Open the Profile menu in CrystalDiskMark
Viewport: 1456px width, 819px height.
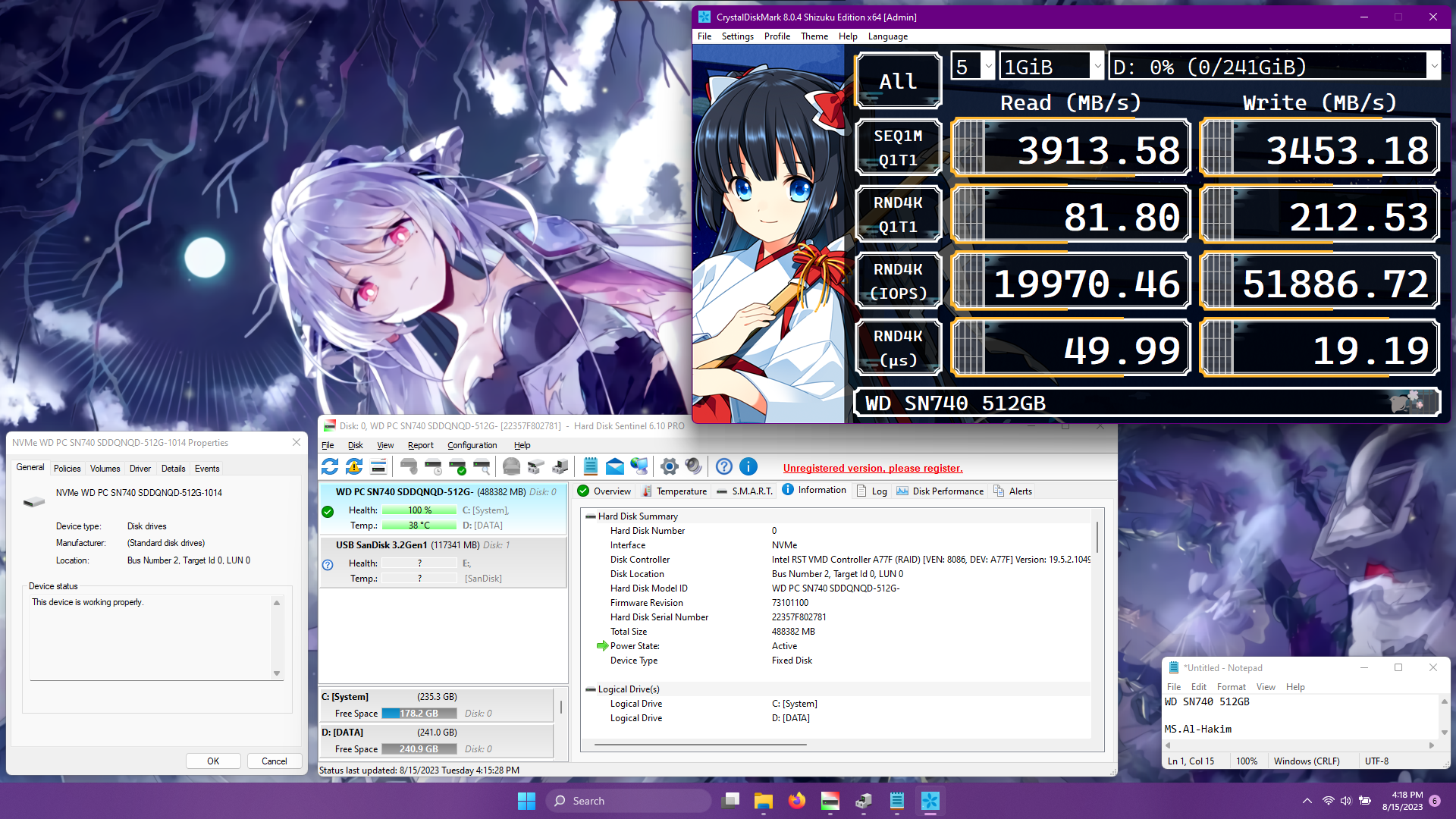pos(777,36)
